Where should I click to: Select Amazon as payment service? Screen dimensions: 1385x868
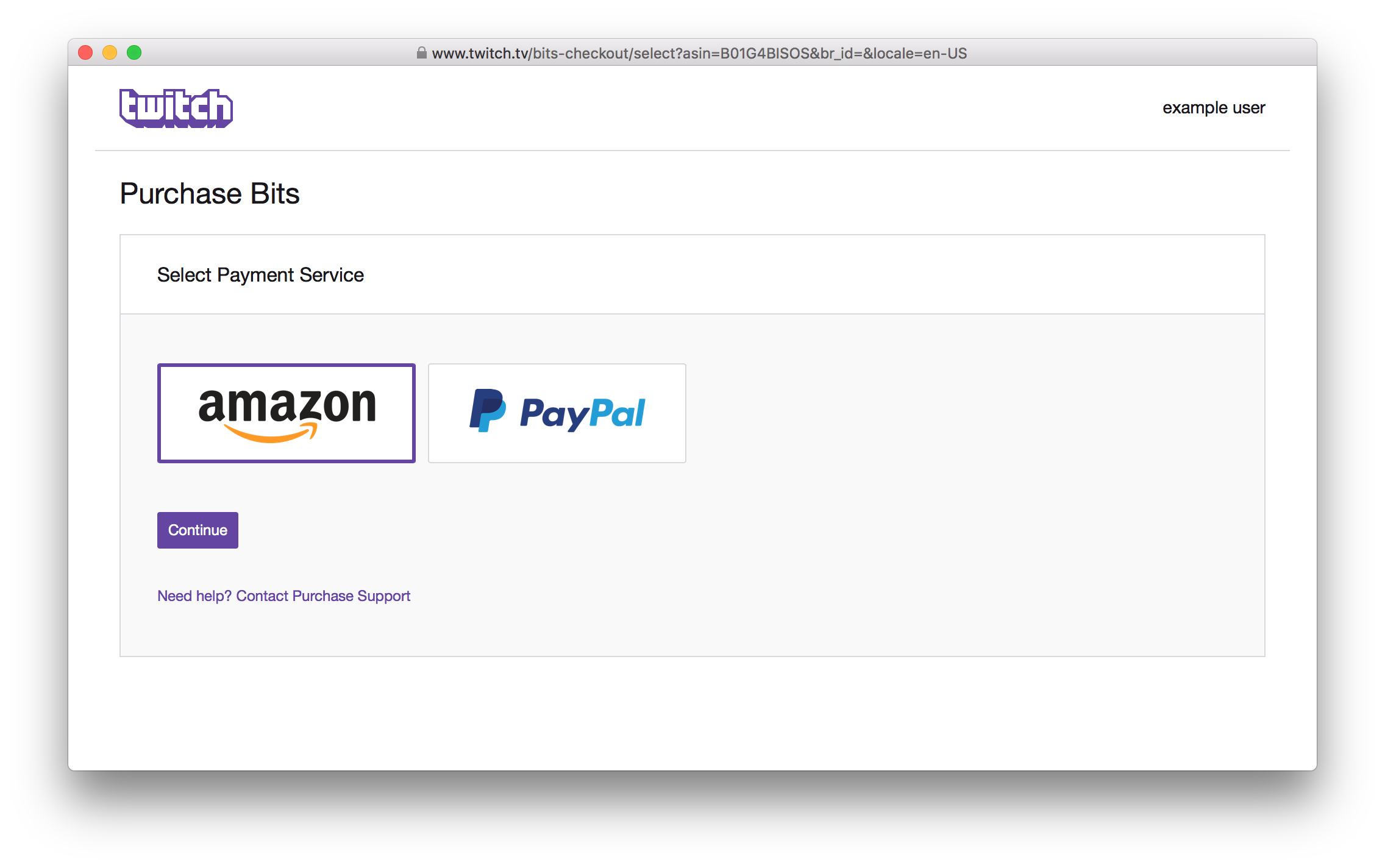coord(286,412)
